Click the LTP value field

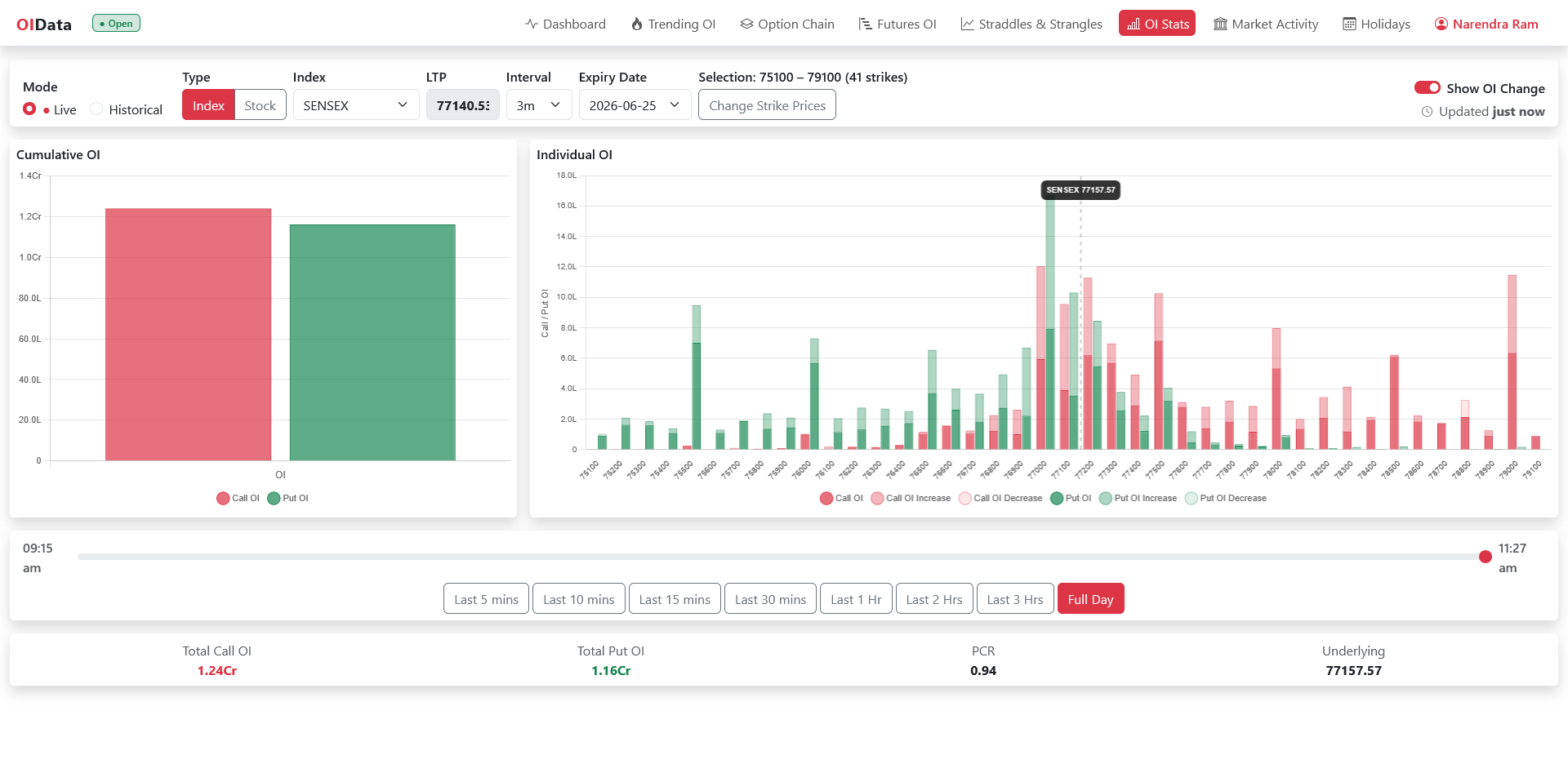point(463,105)
